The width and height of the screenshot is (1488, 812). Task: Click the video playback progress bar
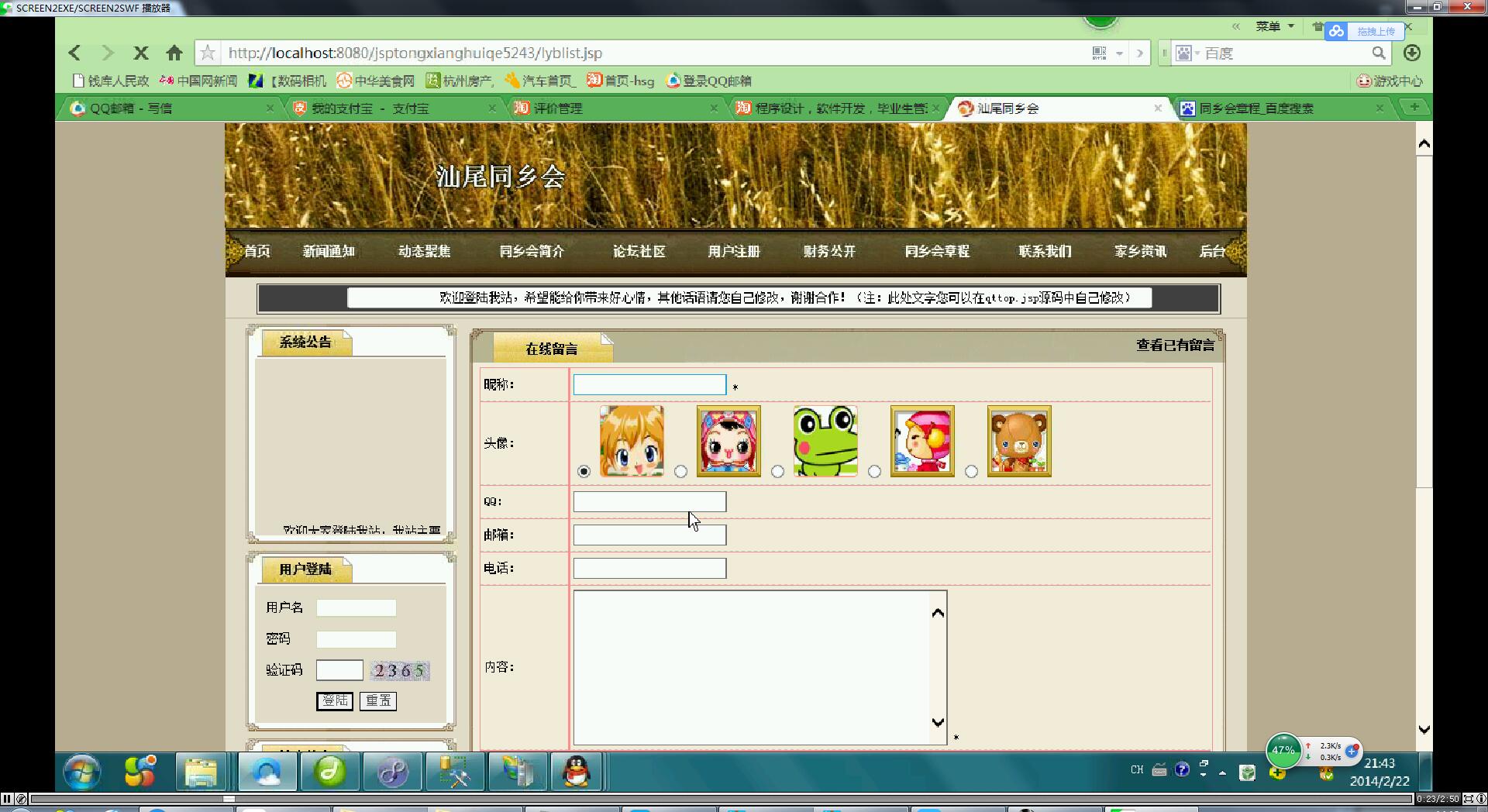pyautogui.click(x=721, y=799)
